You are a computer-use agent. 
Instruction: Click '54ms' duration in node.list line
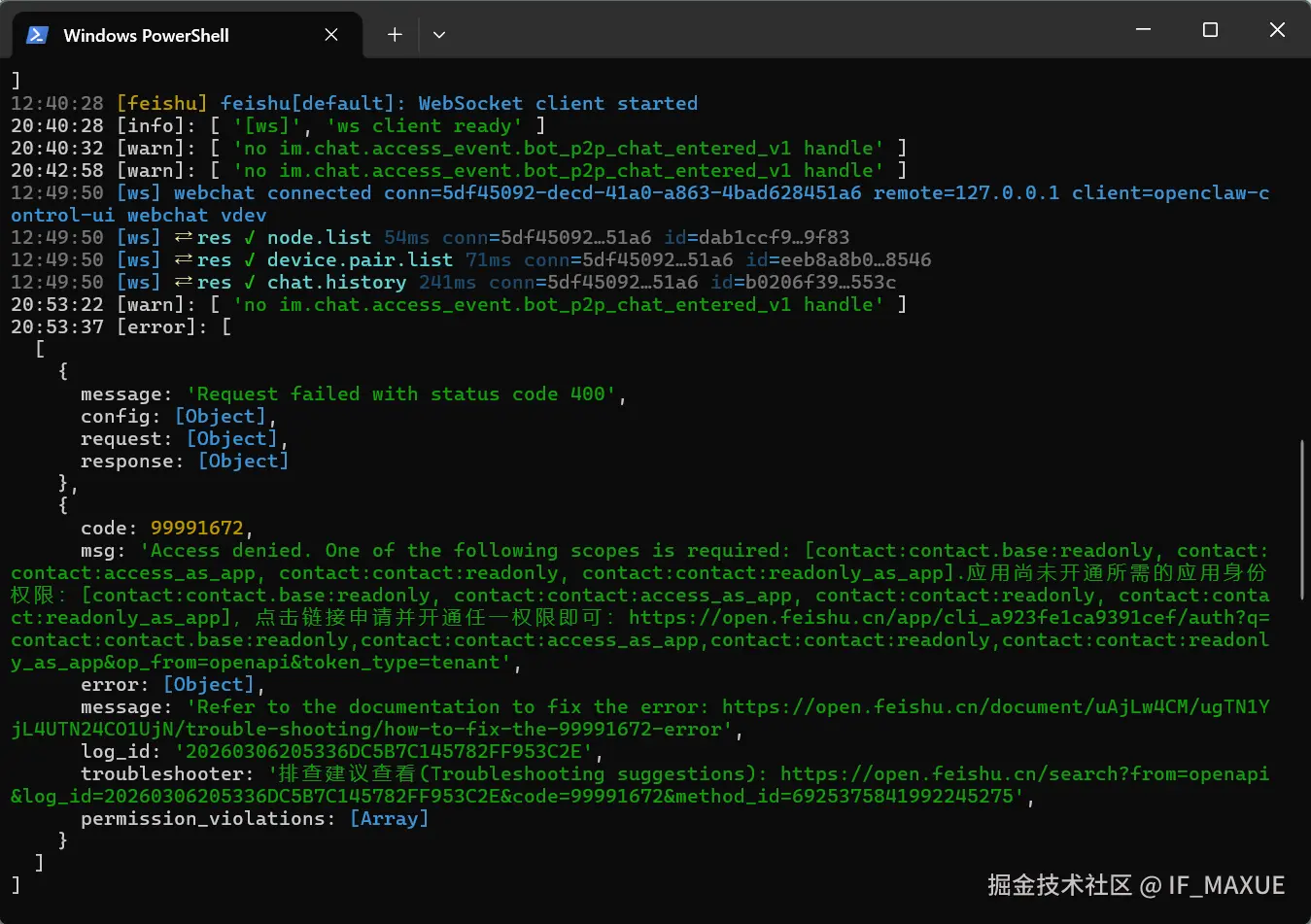(406, 238)
